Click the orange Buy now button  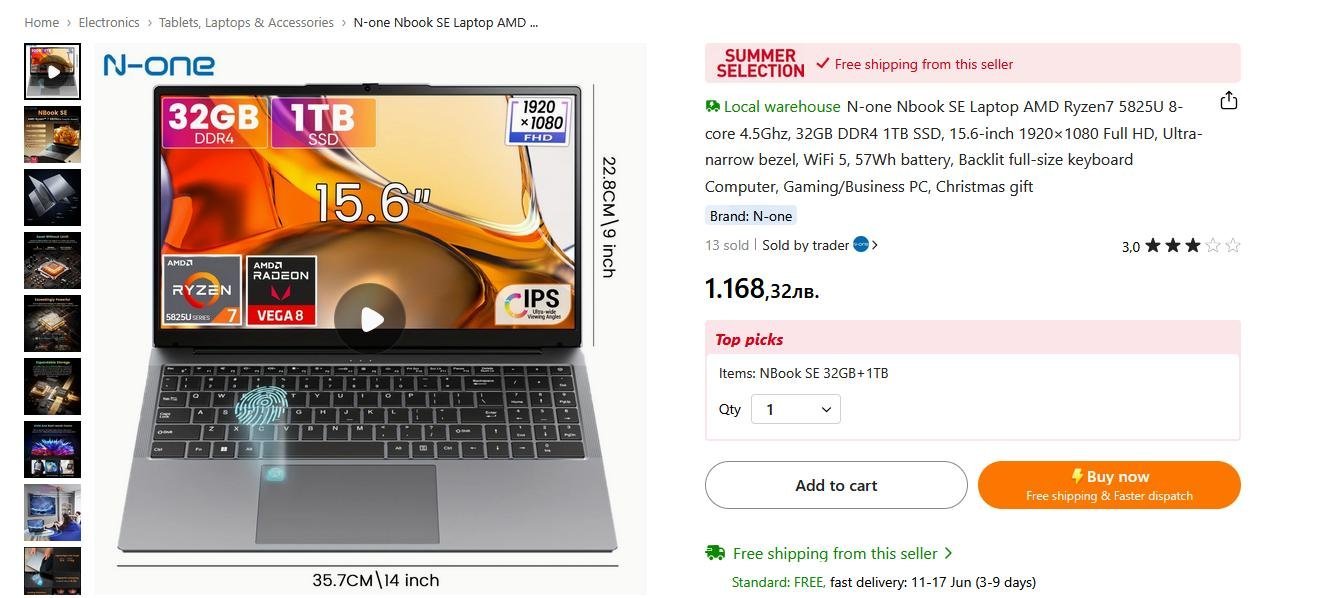click(1109, 485)
